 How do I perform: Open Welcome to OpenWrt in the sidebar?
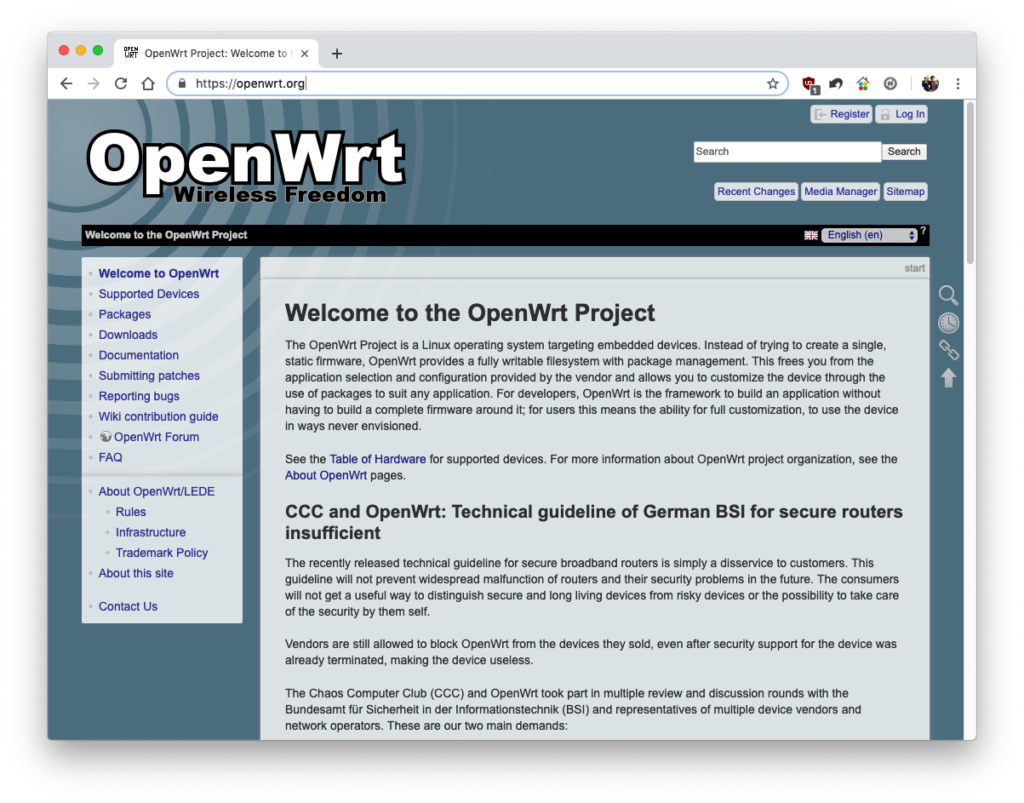[x=159, y=274]
